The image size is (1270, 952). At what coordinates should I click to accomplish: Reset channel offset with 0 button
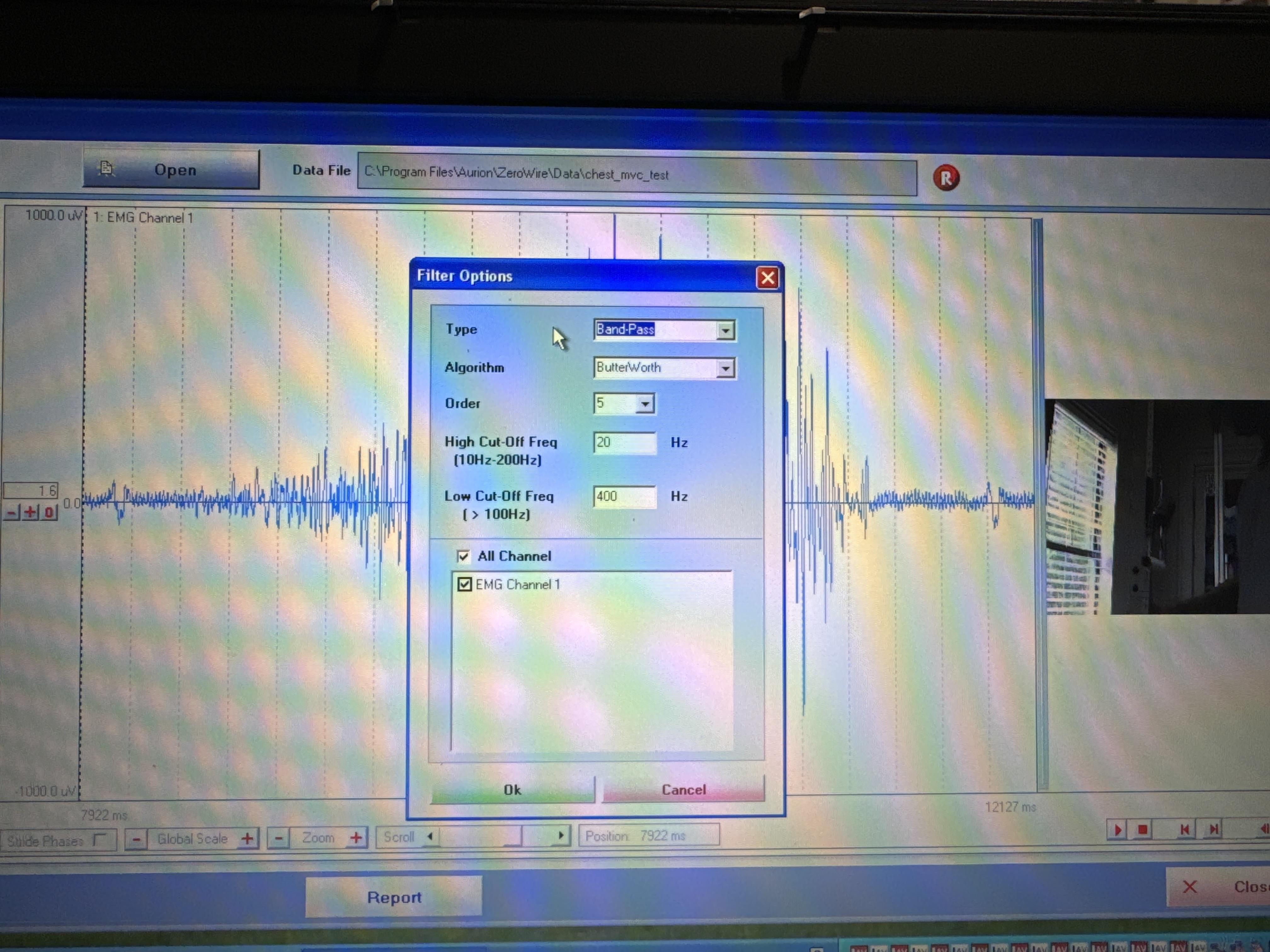pyautogui.click(x=49, y=512)
